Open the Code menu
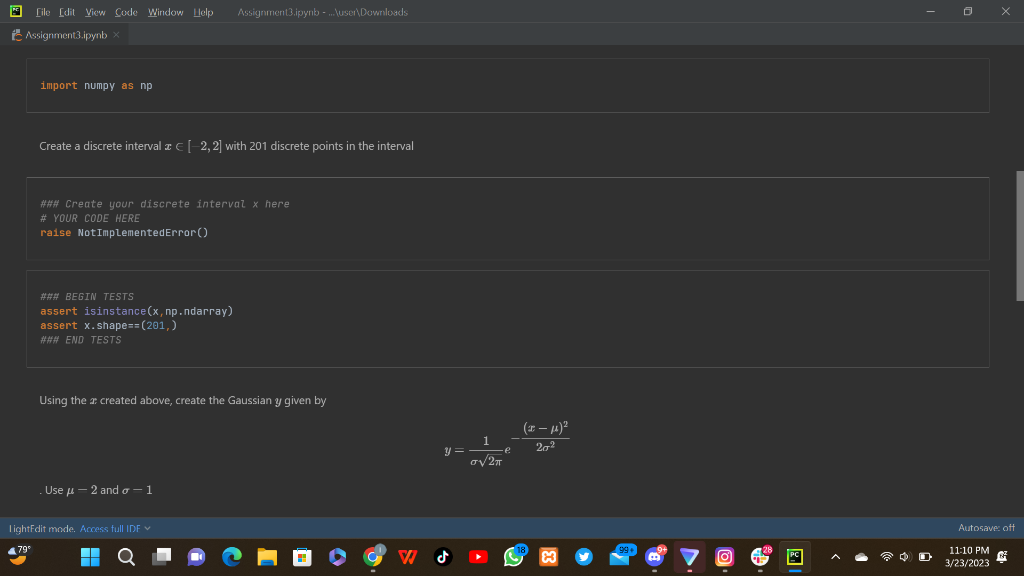The height and width of the screenshot is (576, 1024). (x=125, y=12)
